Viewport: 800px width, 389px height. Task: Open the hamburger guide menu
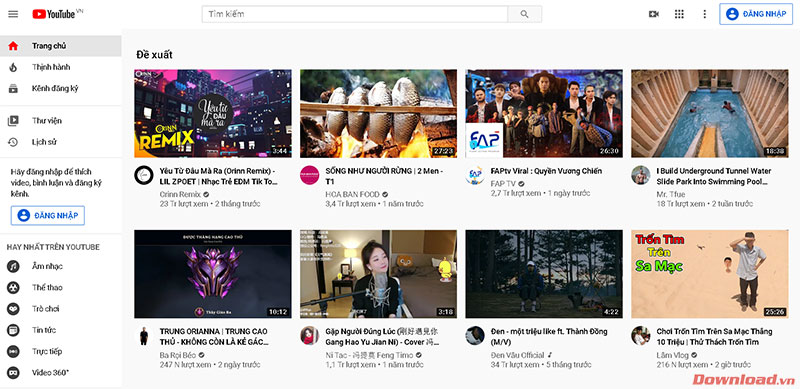[13, 14]
